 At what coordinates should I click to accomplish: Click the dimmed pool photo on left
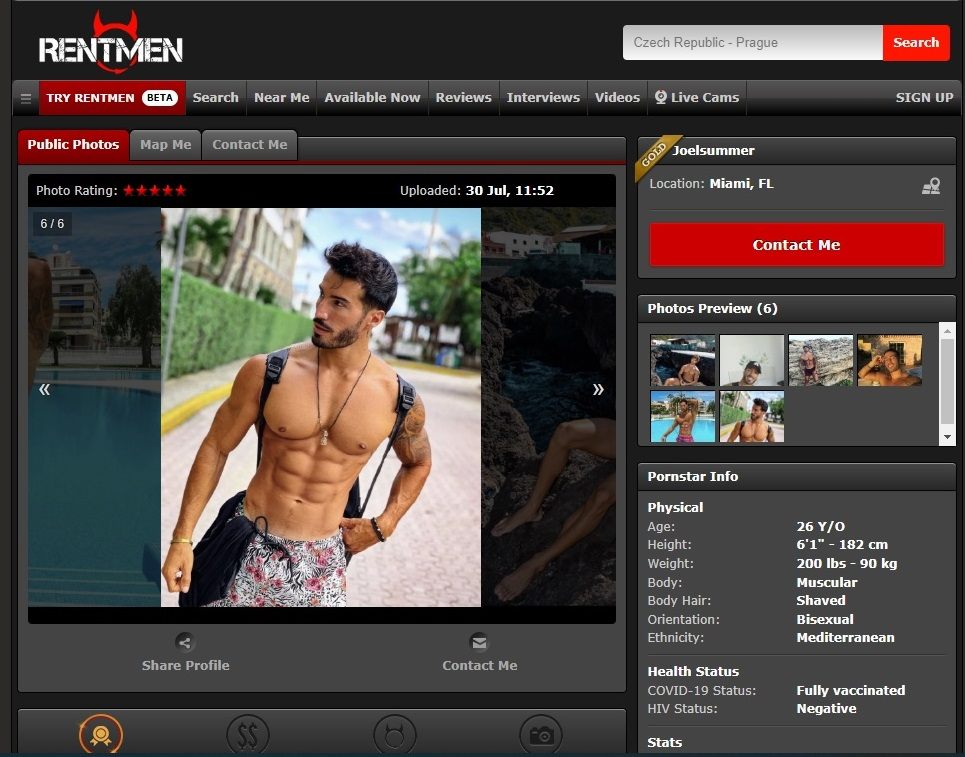[x=94, y=407]
